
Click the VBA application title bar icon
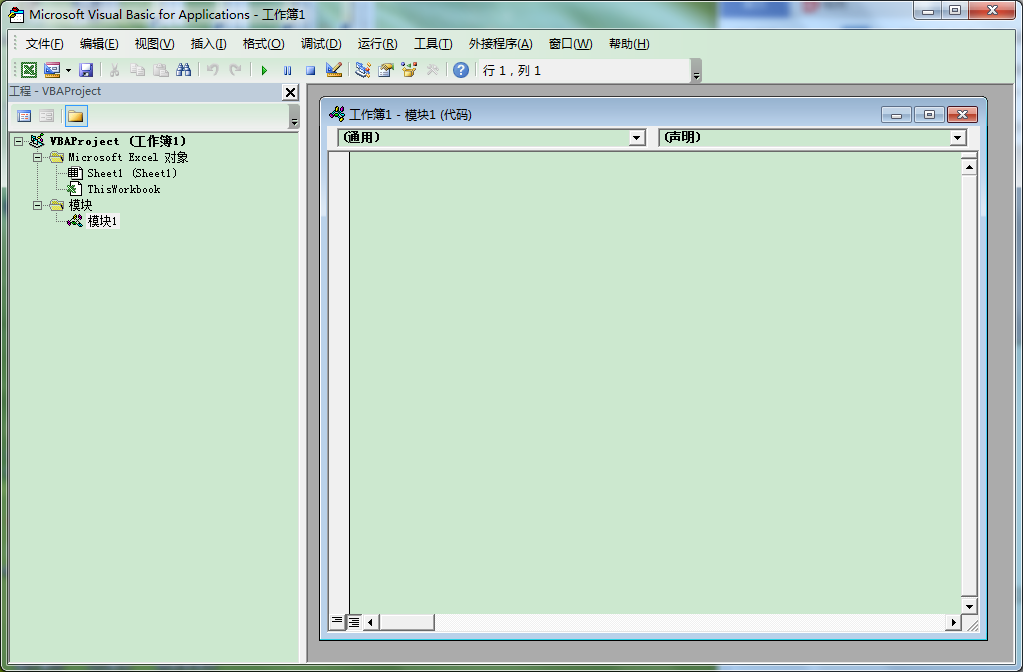coord(16,14)
